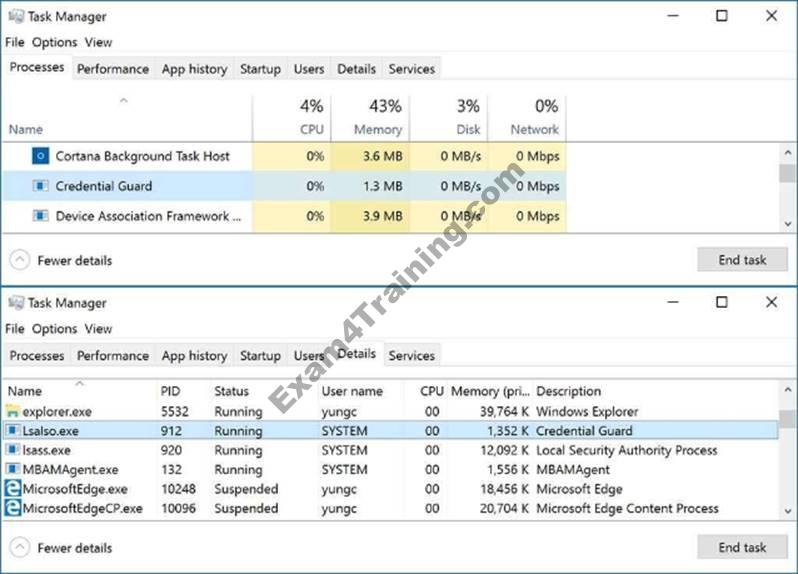This screenshot has width=798, height=574.
Task: Click the lower Task Manager title bar icon
Action: 16,303
